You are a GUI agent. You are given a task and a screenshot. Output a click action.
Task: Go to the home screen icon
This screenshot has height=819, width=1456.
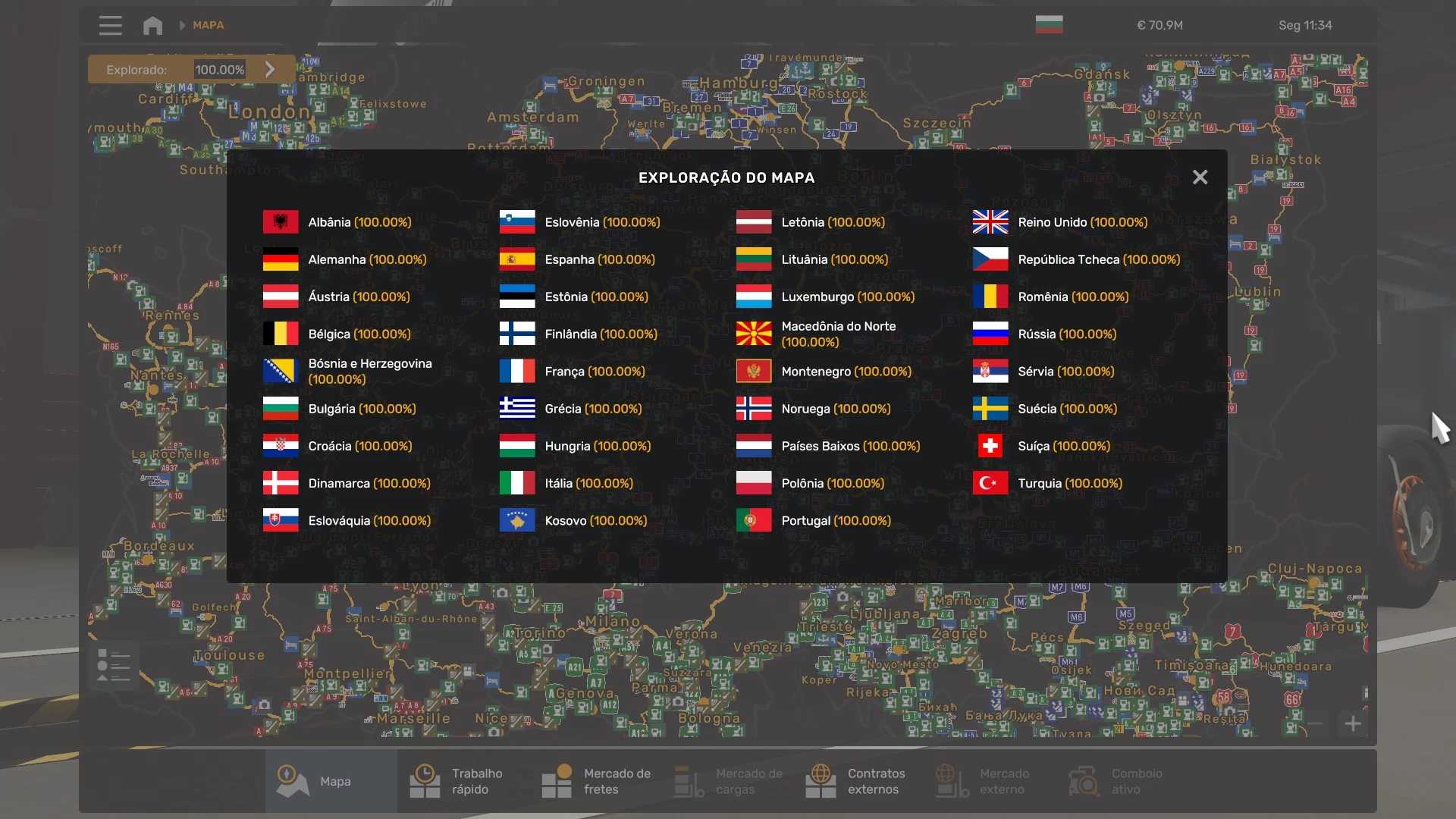coord(152,25)
